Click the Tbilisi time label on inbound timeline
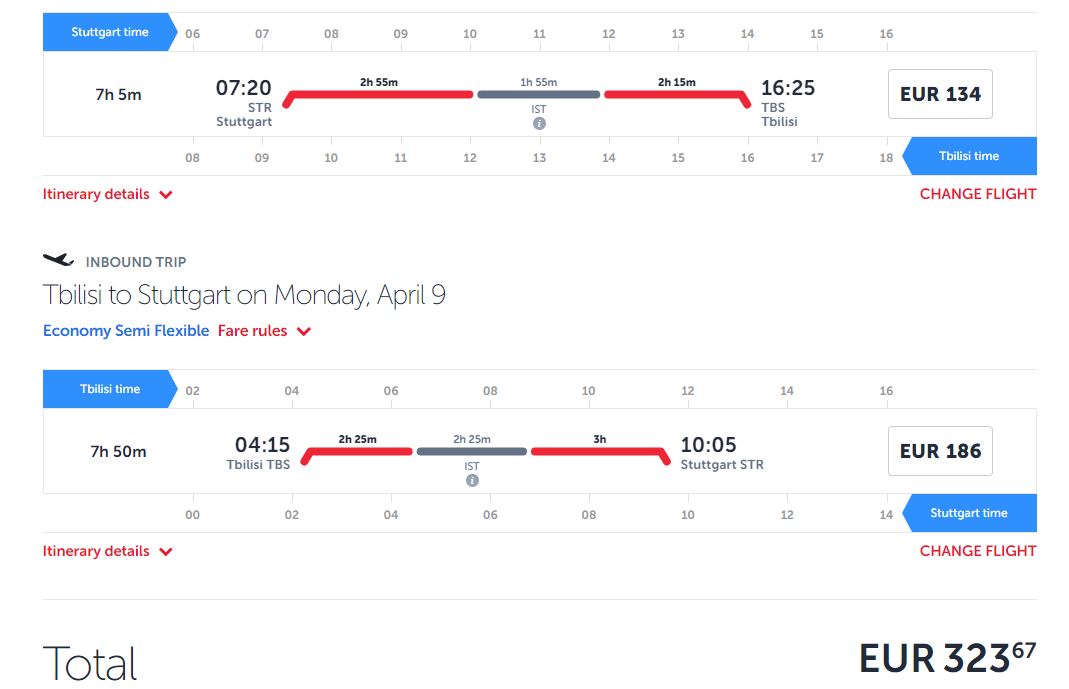 [x=109, y=389]
